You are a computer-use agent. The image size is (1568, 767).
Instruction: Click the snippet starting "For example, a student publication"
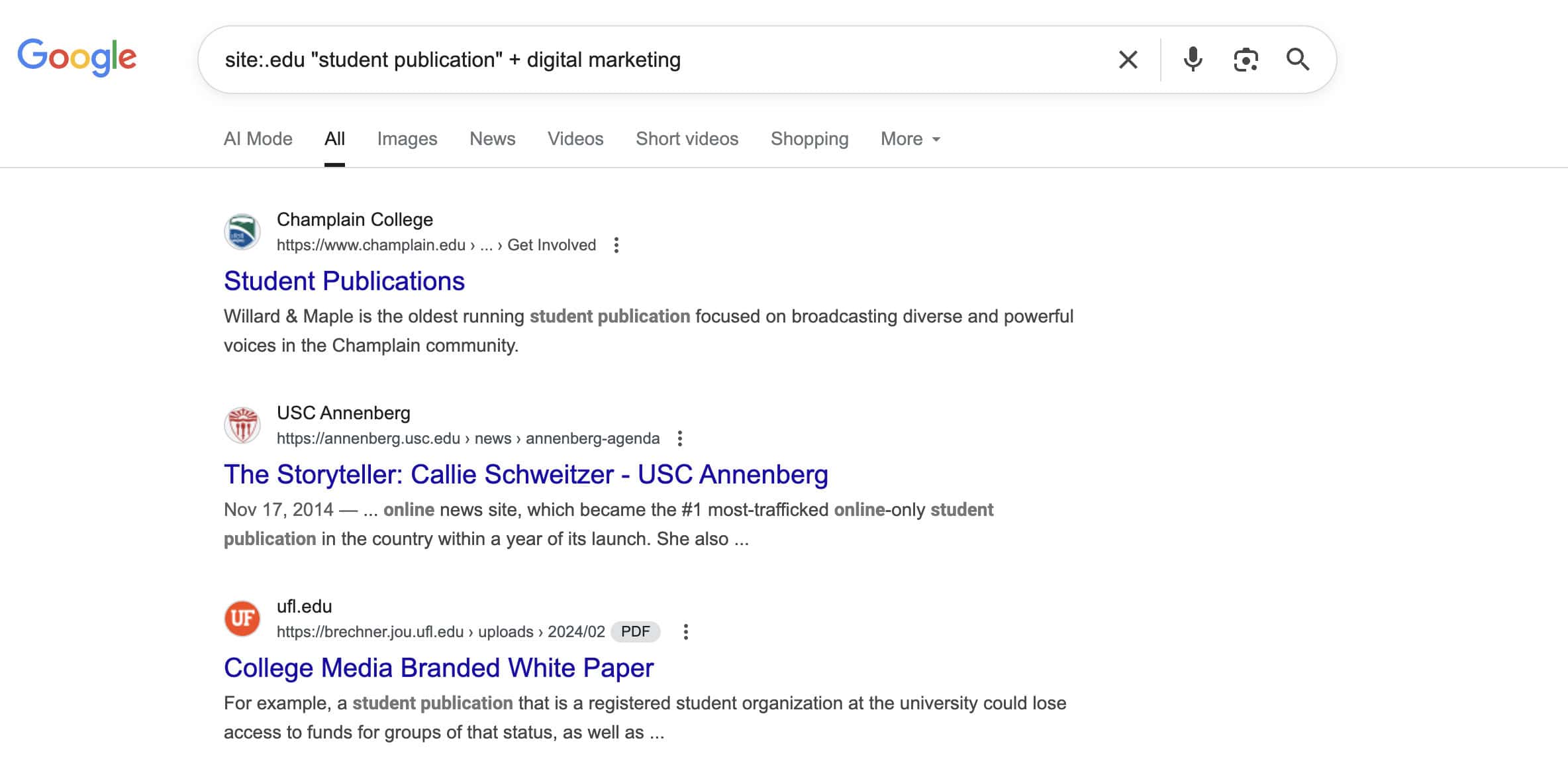tap(645, 717)
